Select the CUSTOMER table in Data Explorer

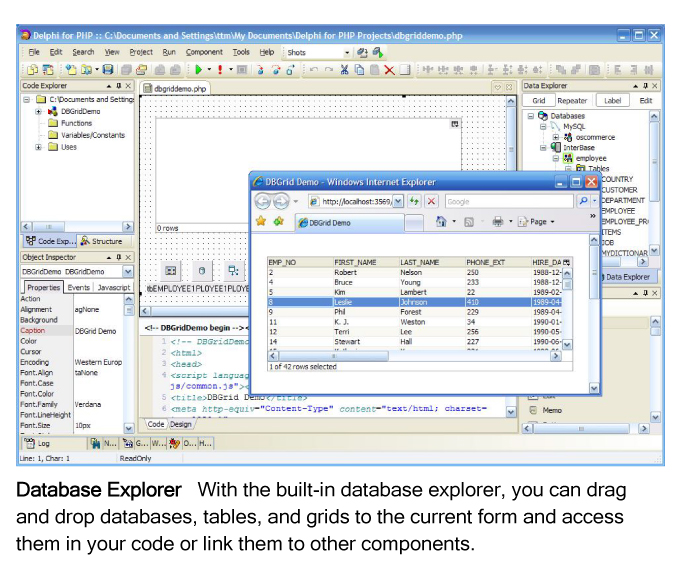[x=619, y=190]
